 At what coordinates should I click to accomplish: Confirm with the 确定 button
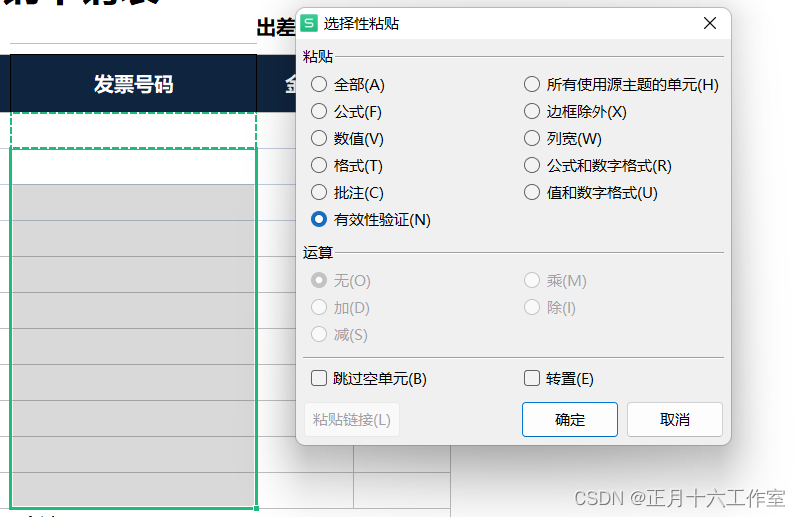569,420
